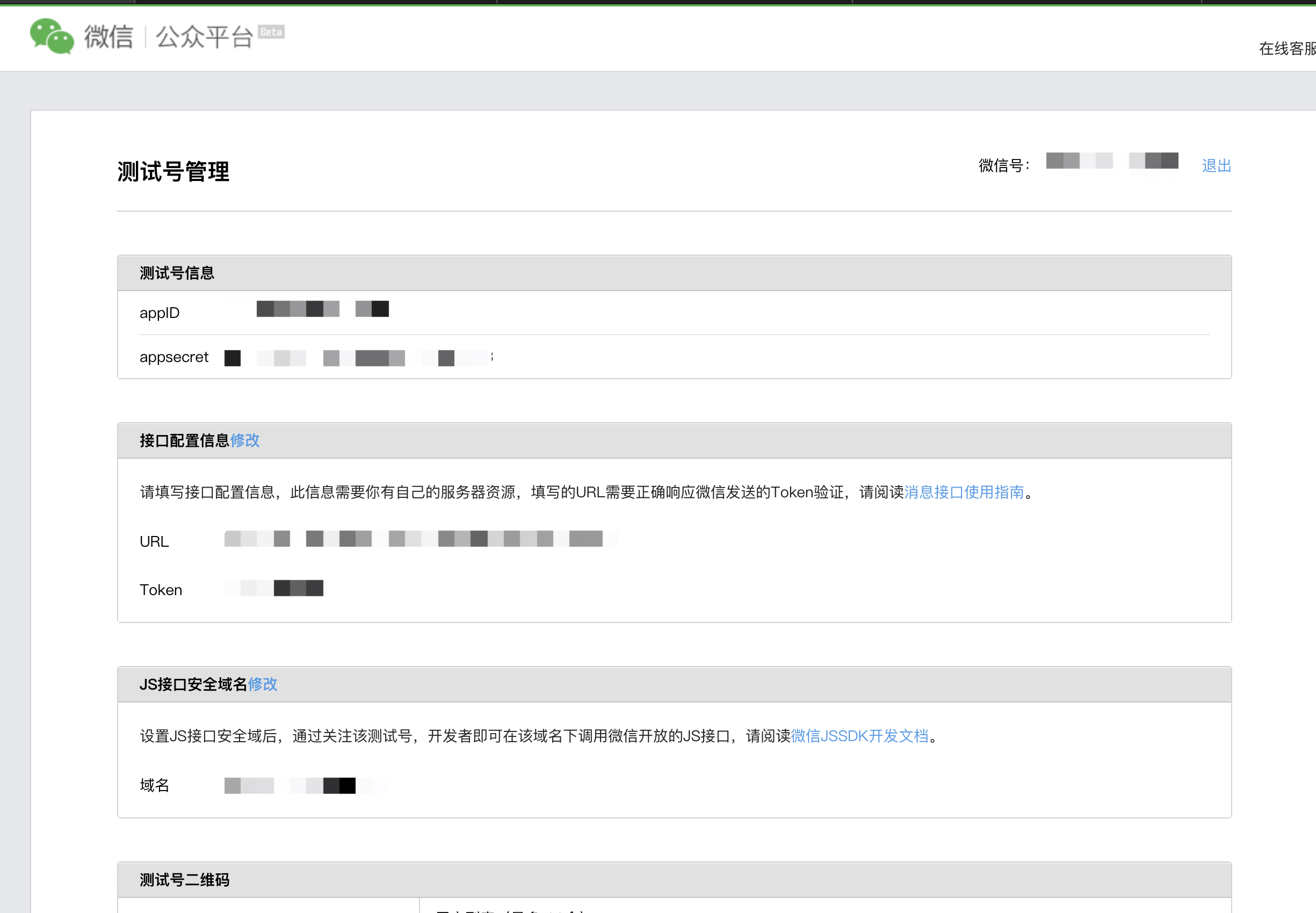Screen dimensions: 1316x913
Task: Click the 测试号二维码 section header
Action: coord(184,880)
